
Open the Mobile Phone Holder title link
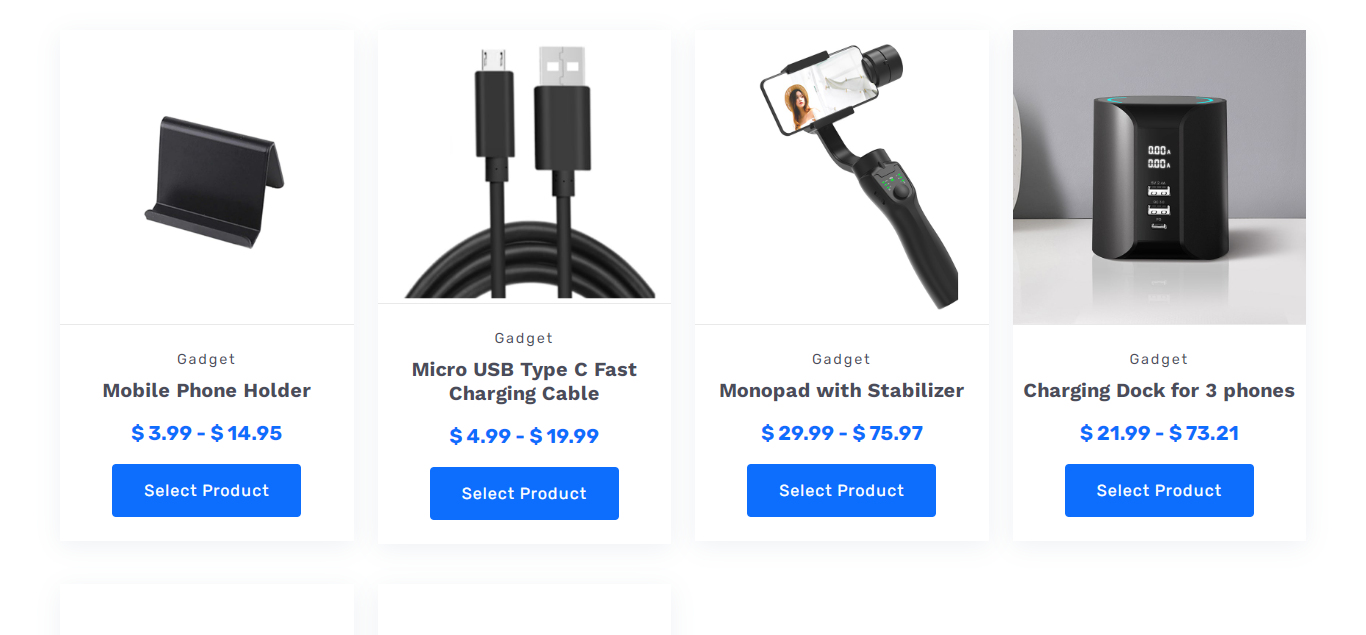click(x=207, y=390)
